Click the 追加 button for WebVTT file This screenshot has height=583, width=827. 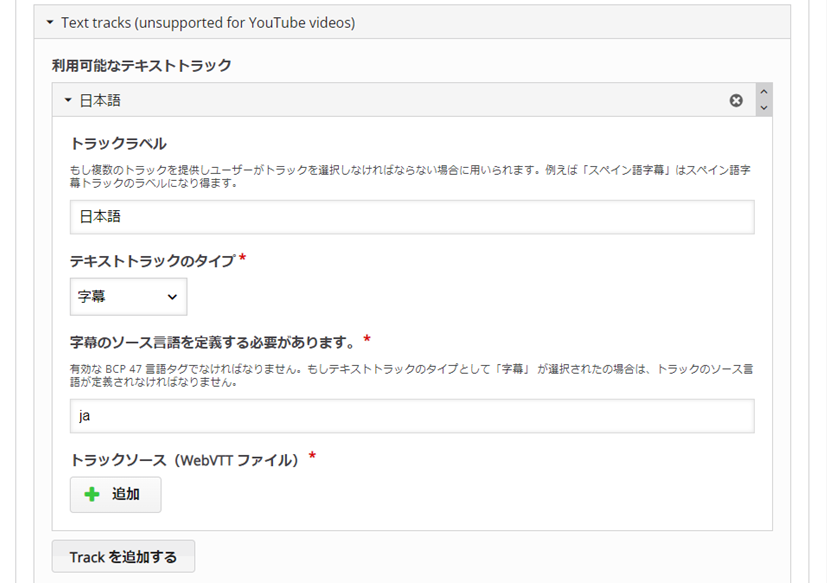(x=116, y=494)
